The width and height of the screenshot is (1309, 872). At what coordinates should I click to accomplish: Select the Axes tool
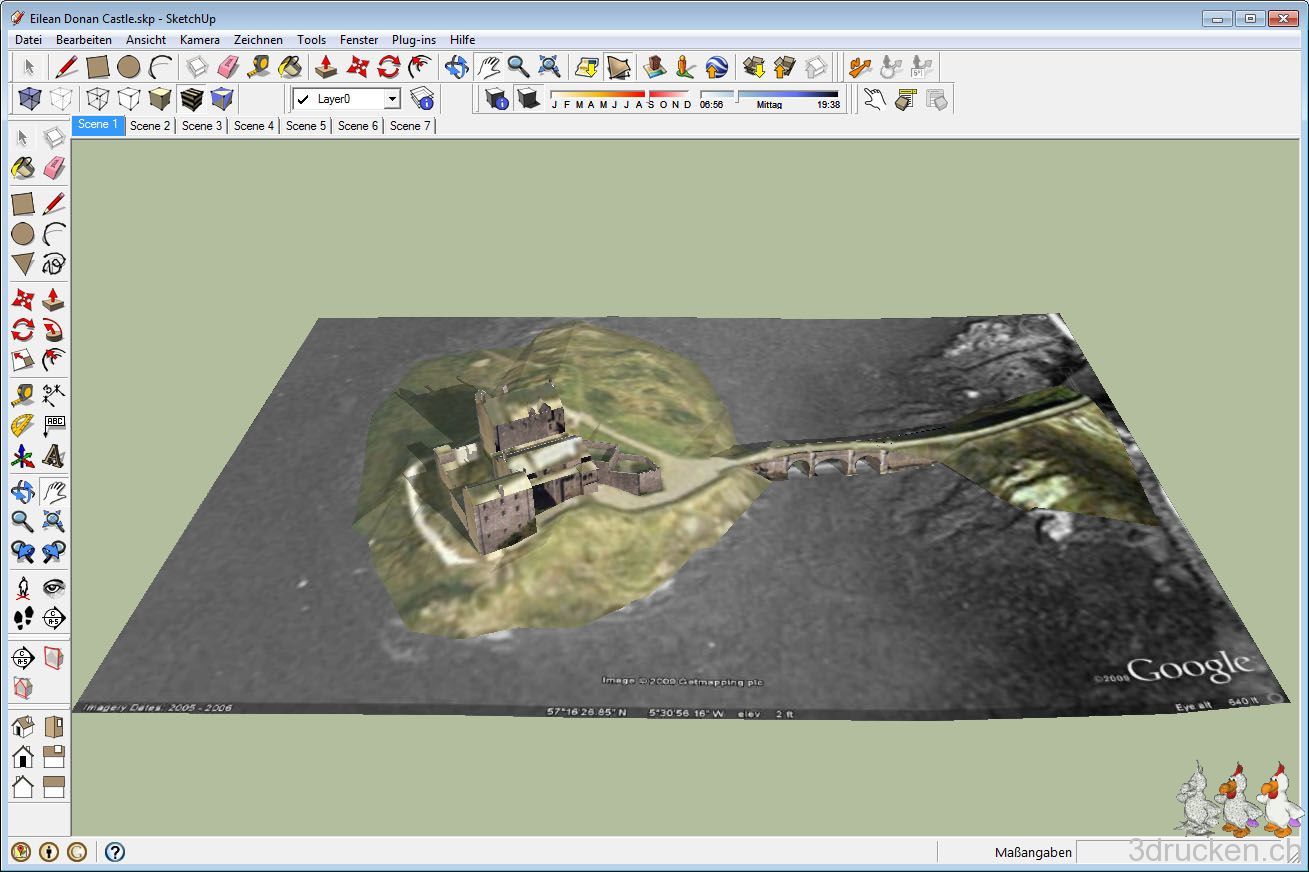(22, 457)
